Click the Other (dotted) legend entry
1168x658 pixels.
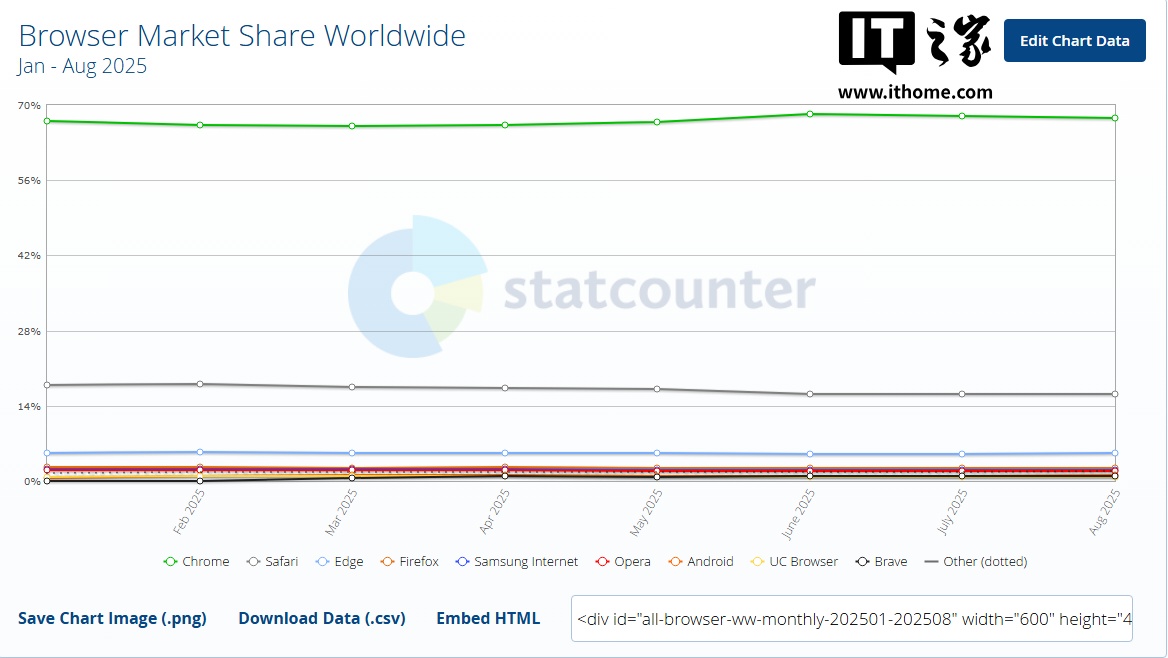[x=975, y=562]
